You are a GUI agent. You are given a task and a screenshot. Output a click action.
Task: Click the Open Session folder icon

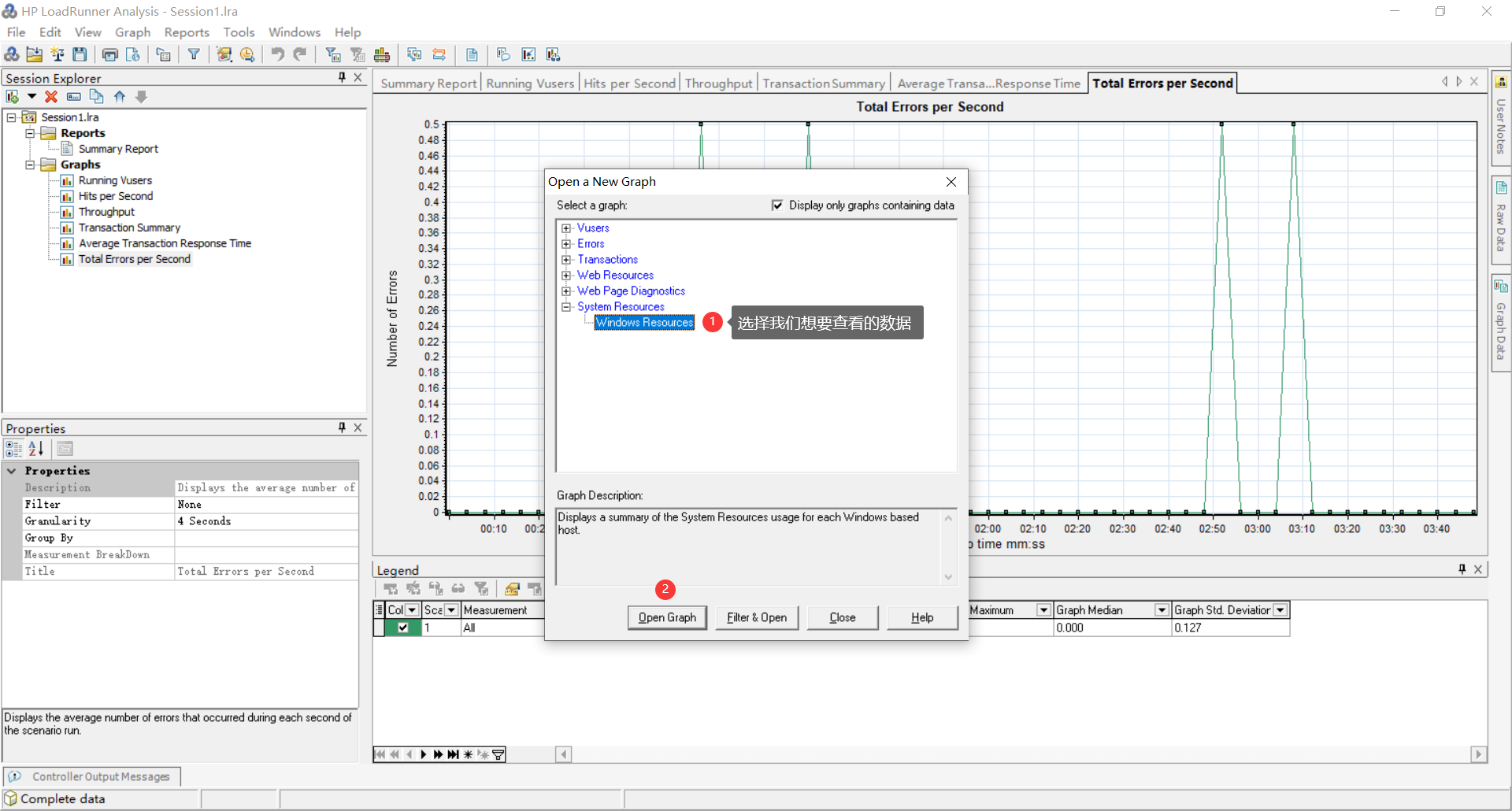tap(35, 54)
